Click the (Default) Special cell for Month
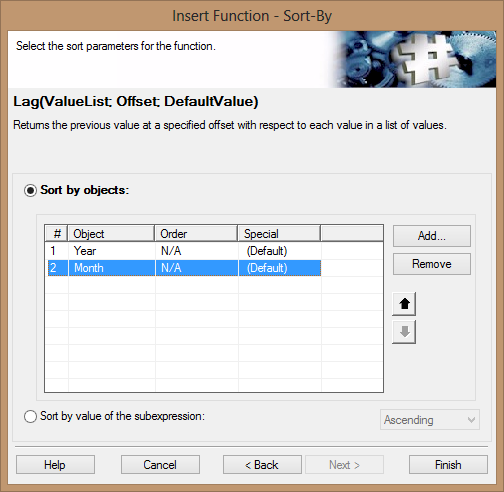Image resolution: width=504 pixels, height=492 pixels. [x=279, y=268]
